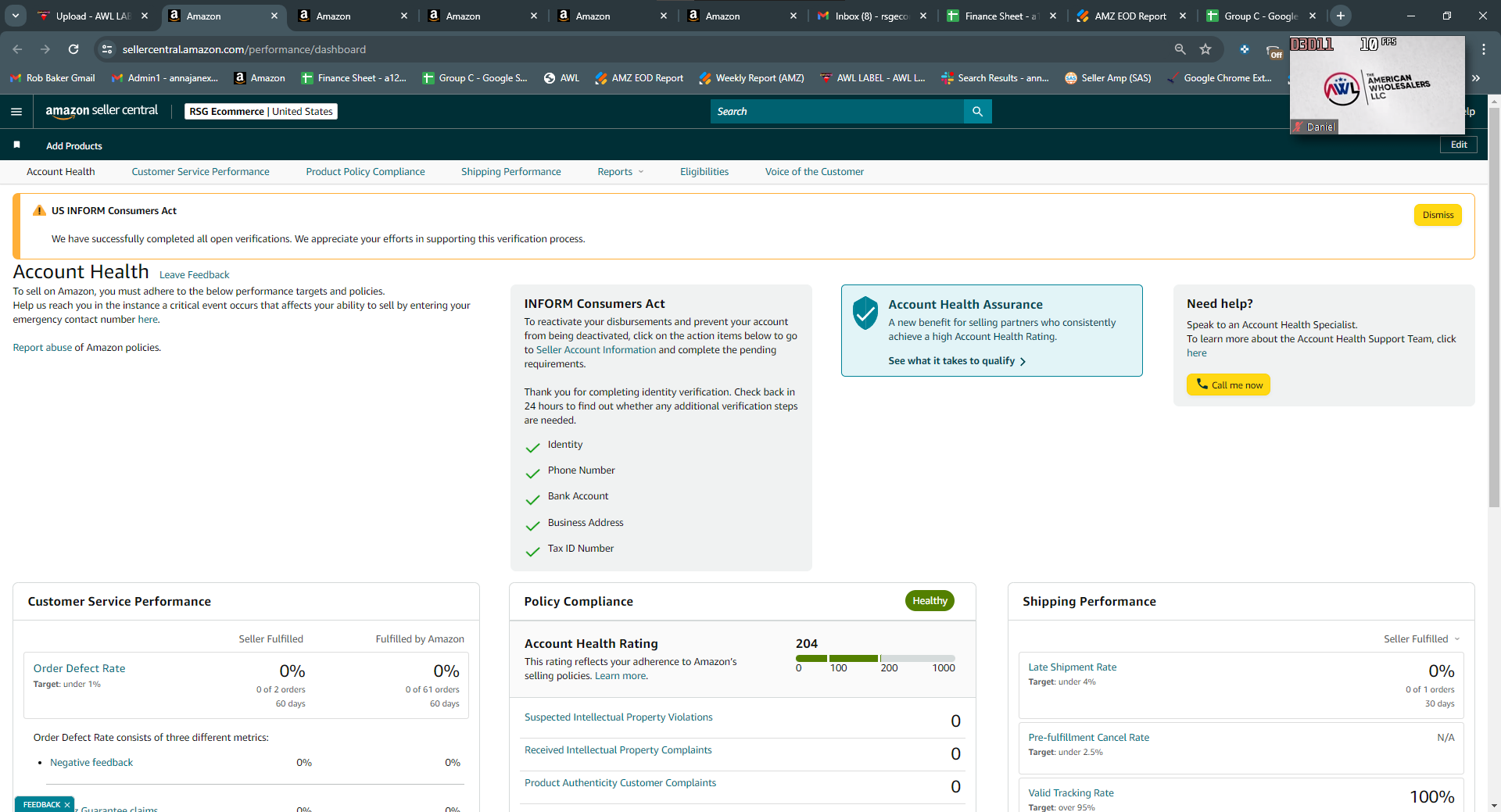1501x812 pixels.
Task: Click the Report abuse link
Action: pyautogui.click(x=42, y=348)
